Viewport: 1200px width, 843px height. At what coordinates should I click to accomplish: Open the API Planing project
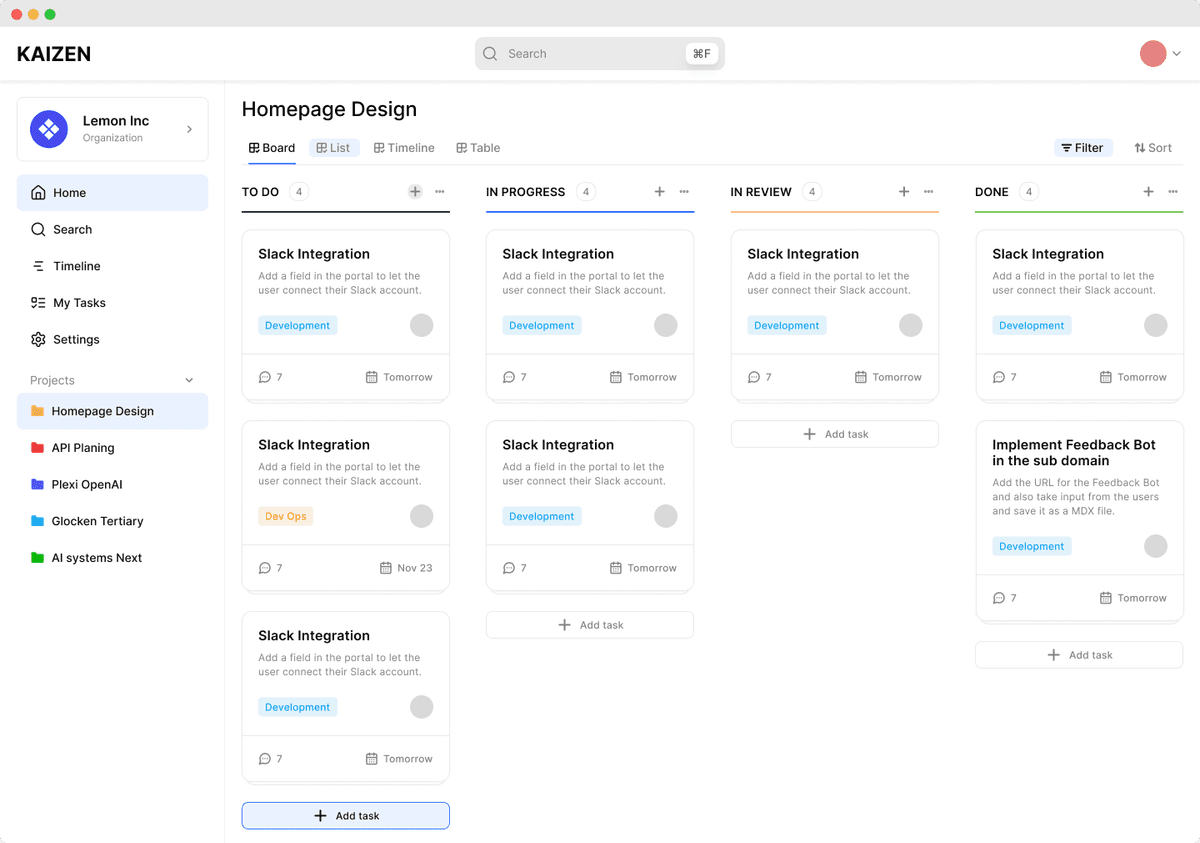point(112,448)
